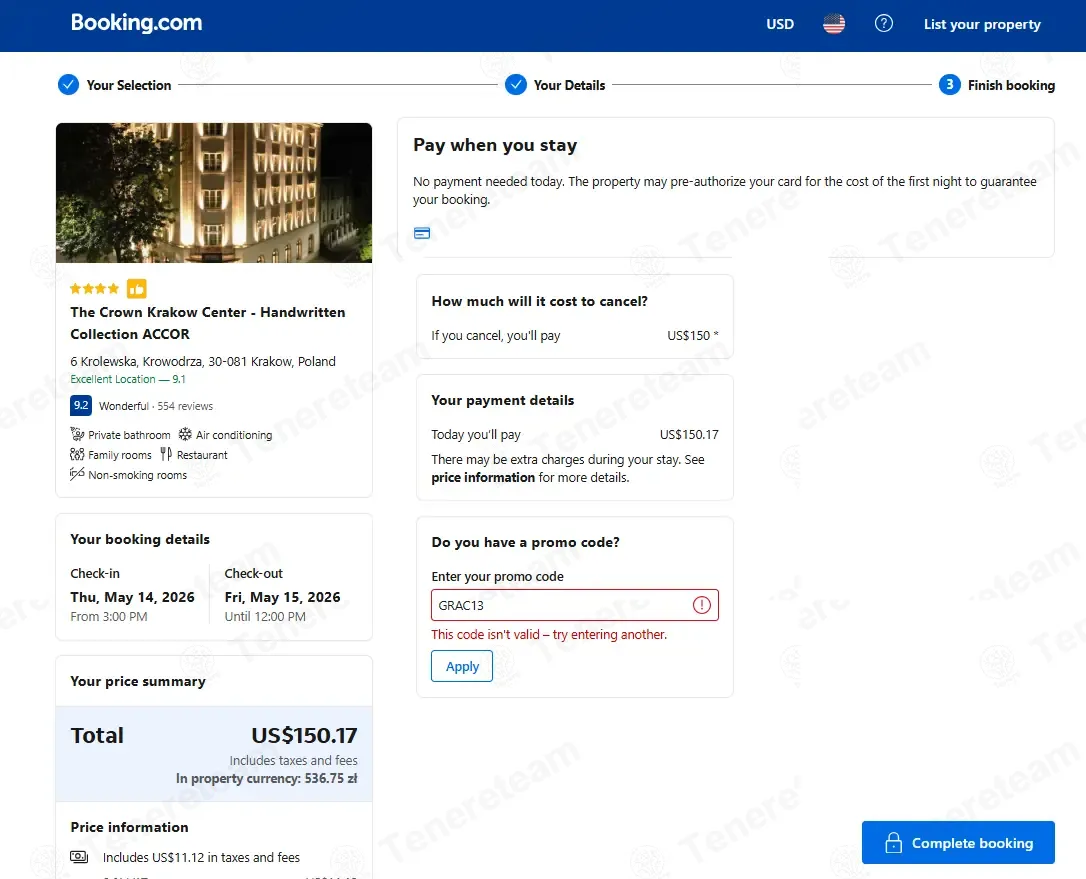
Task: Click the From 3:00 PM check-in time
Action: [x=109, y=616]
